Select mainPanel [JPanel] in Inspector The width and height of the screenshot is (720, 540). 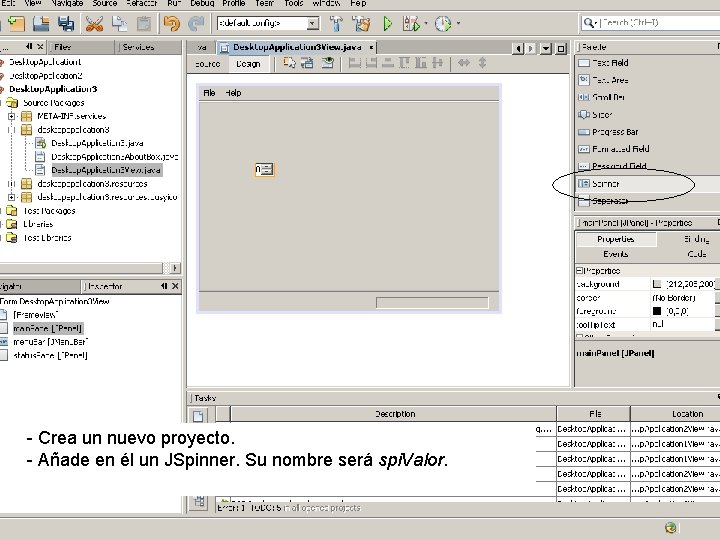(x=47, y=328)
